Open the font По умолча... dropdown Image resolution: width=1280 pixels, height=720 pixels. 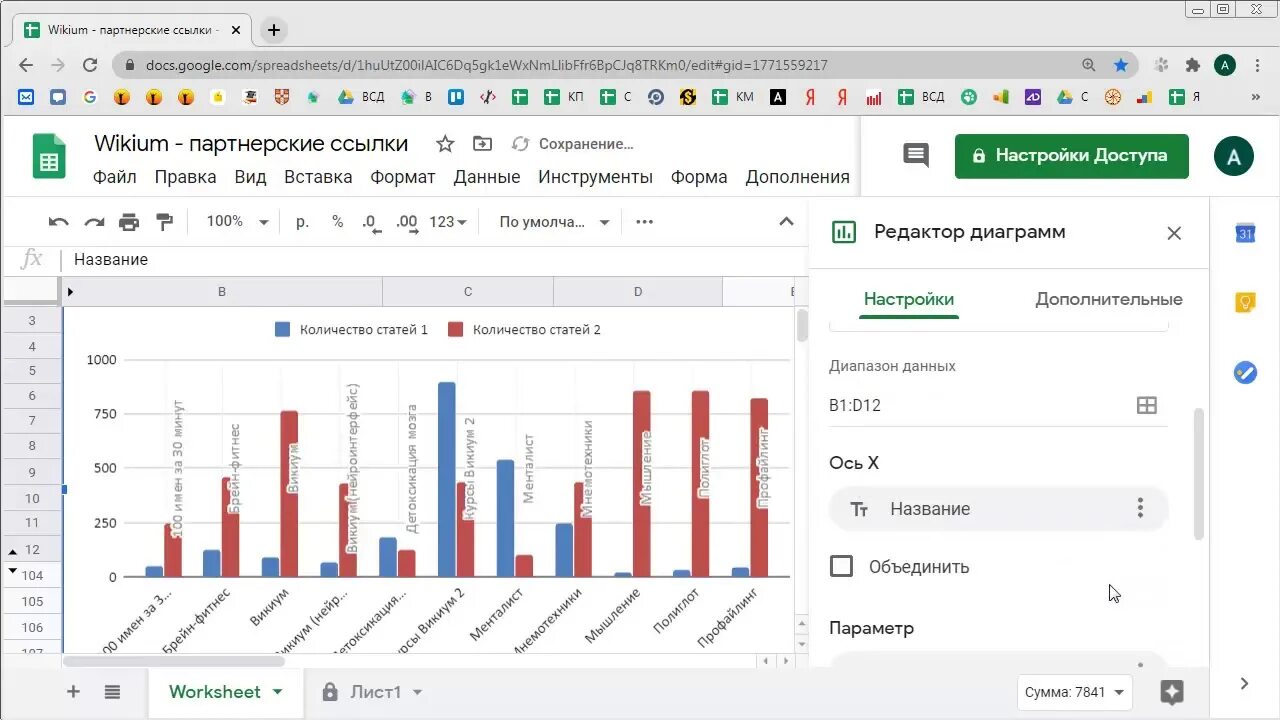[554, 222]
